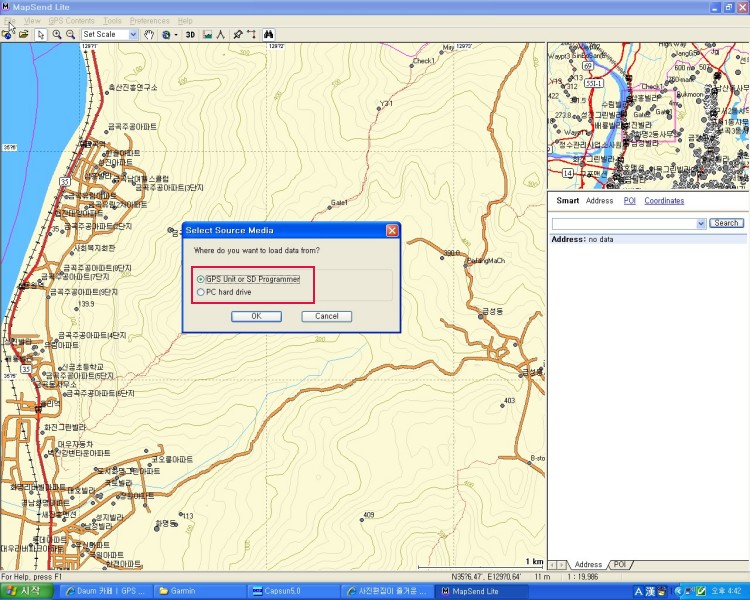Switch to Capsun5.0 taskbar item

coord(293,591)
